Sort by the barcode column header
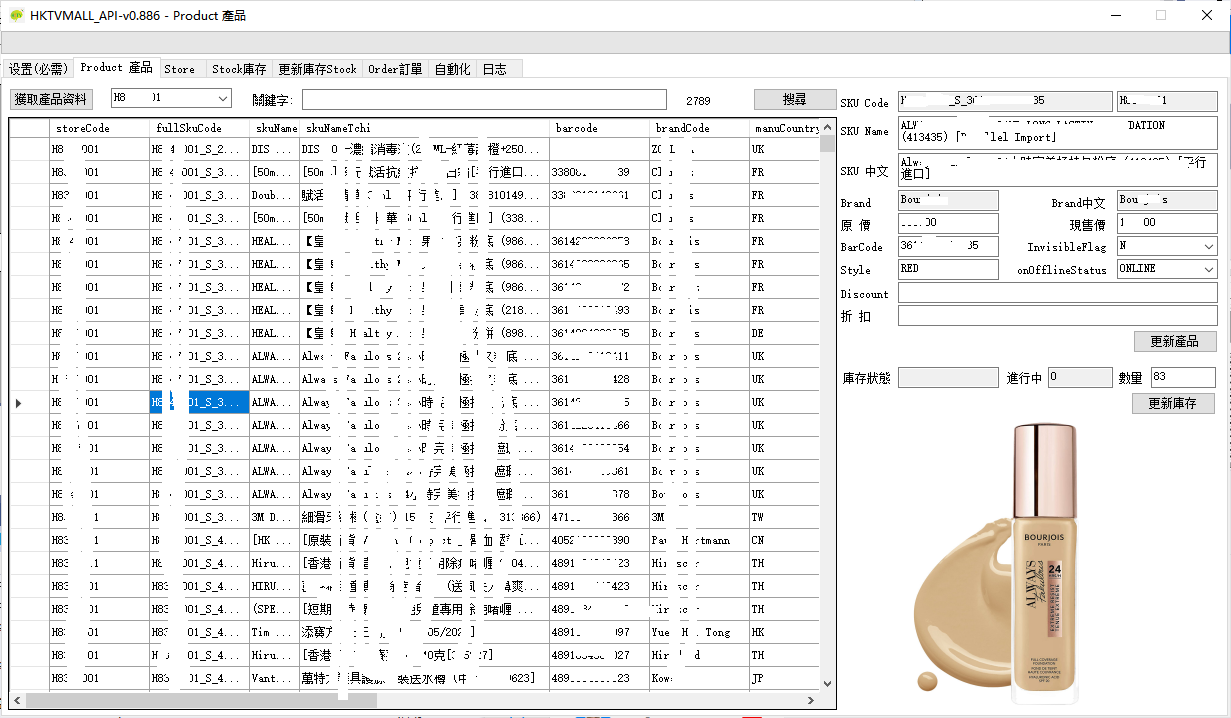Image resolution: width=1231 pixels, height=718 pixels. click(598, 128)
